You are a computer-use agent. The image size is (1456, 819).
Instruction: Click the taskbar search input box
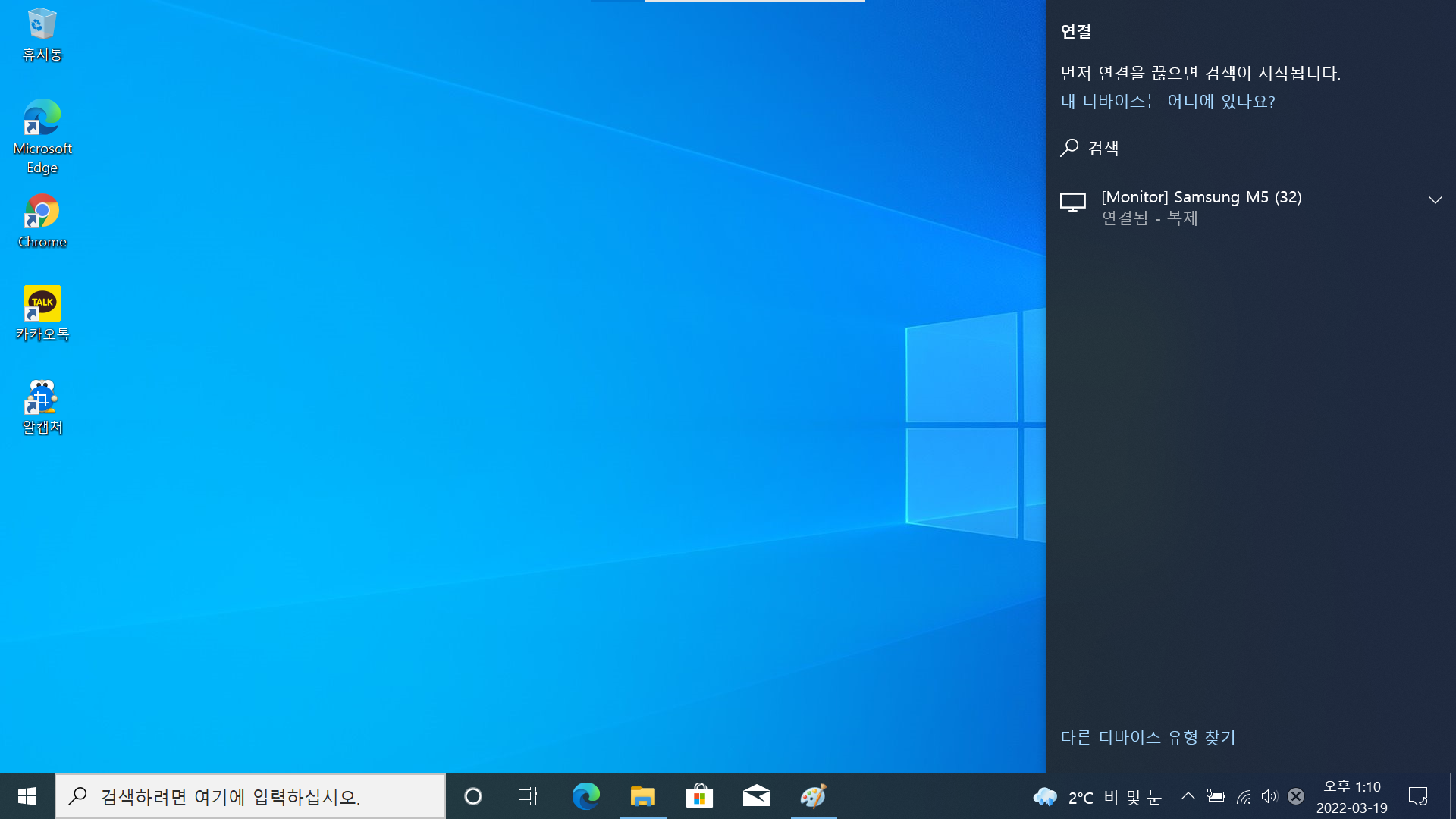pyautogui.click(x=250, y=796)
